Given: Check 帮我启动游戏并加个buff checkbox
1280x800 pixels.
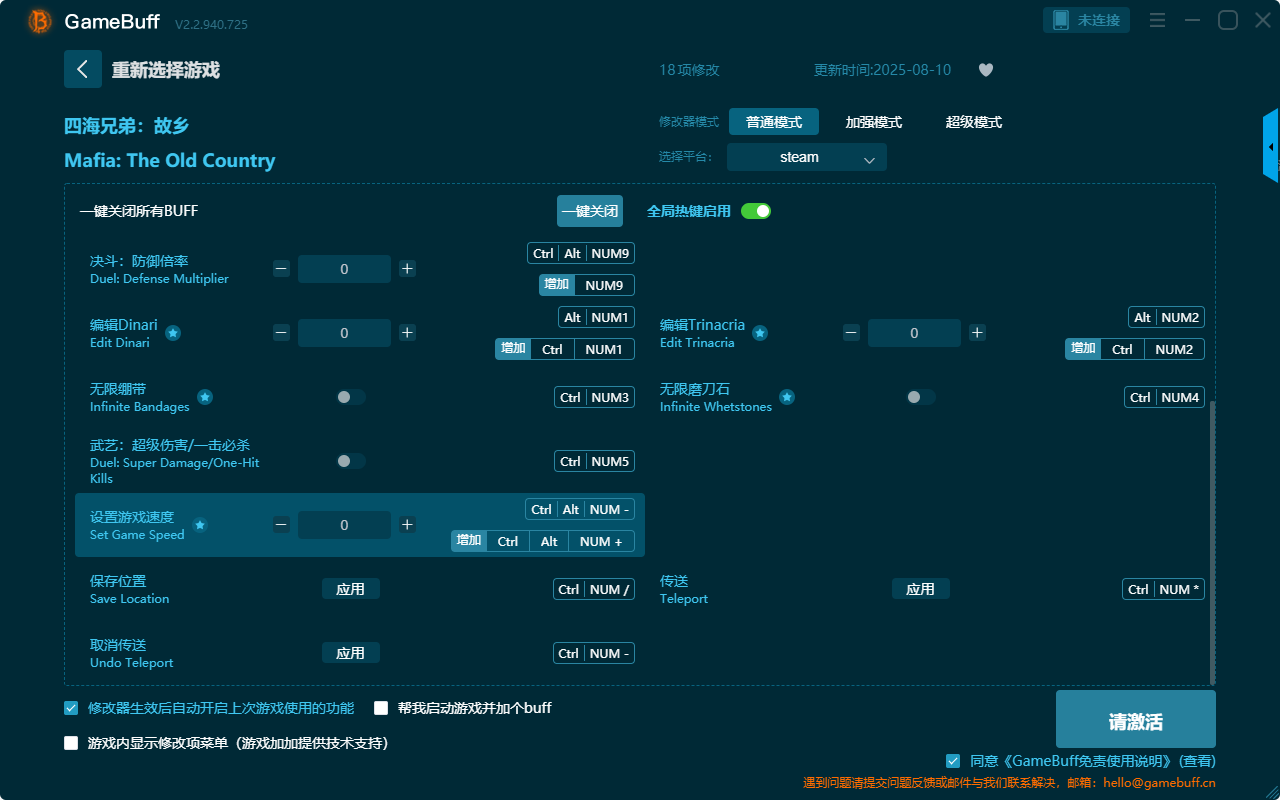Looking at the screenshot, I should coord(381,708).
